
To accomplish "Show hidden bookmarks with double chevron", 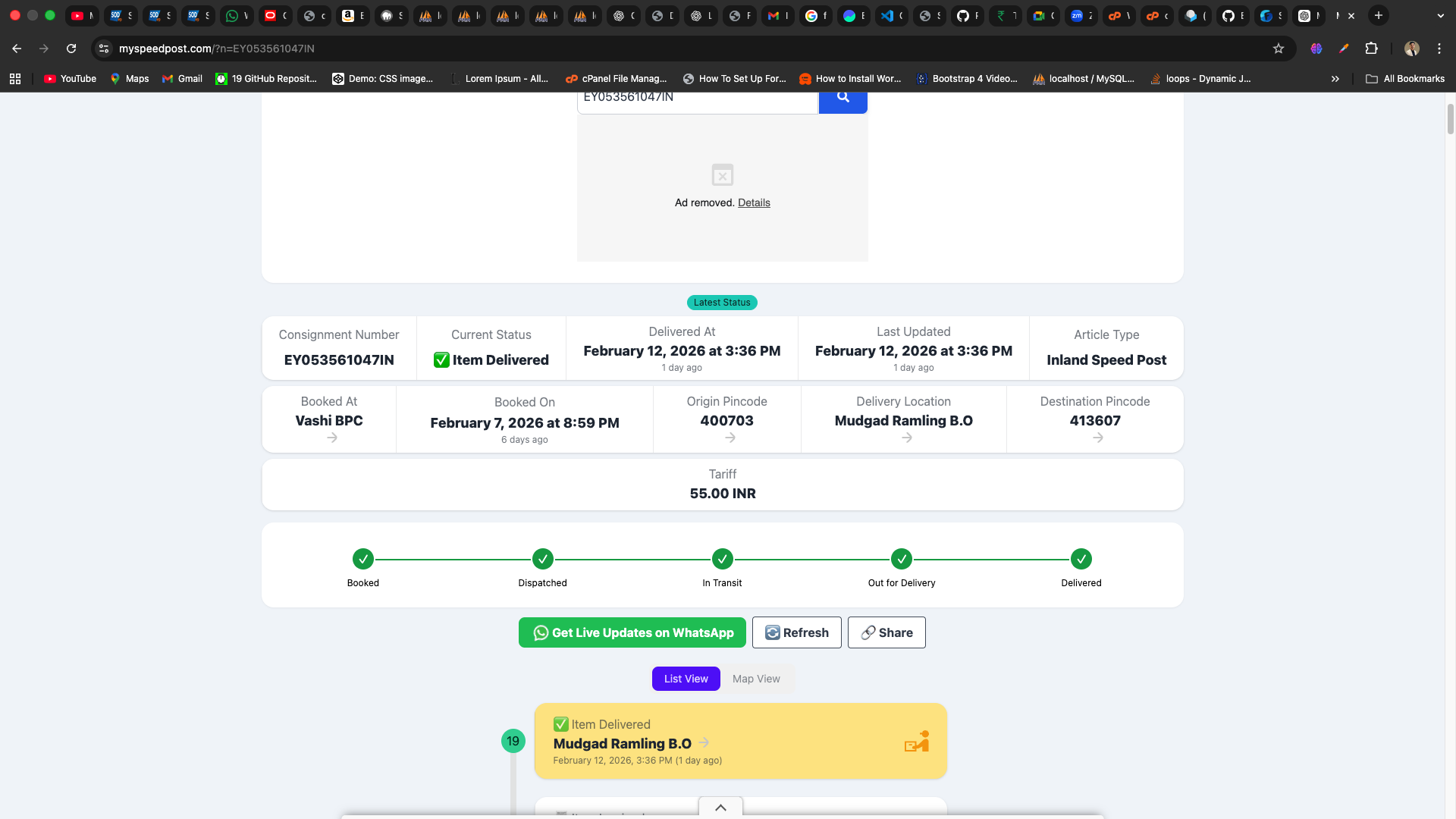I will (1335, 79).
